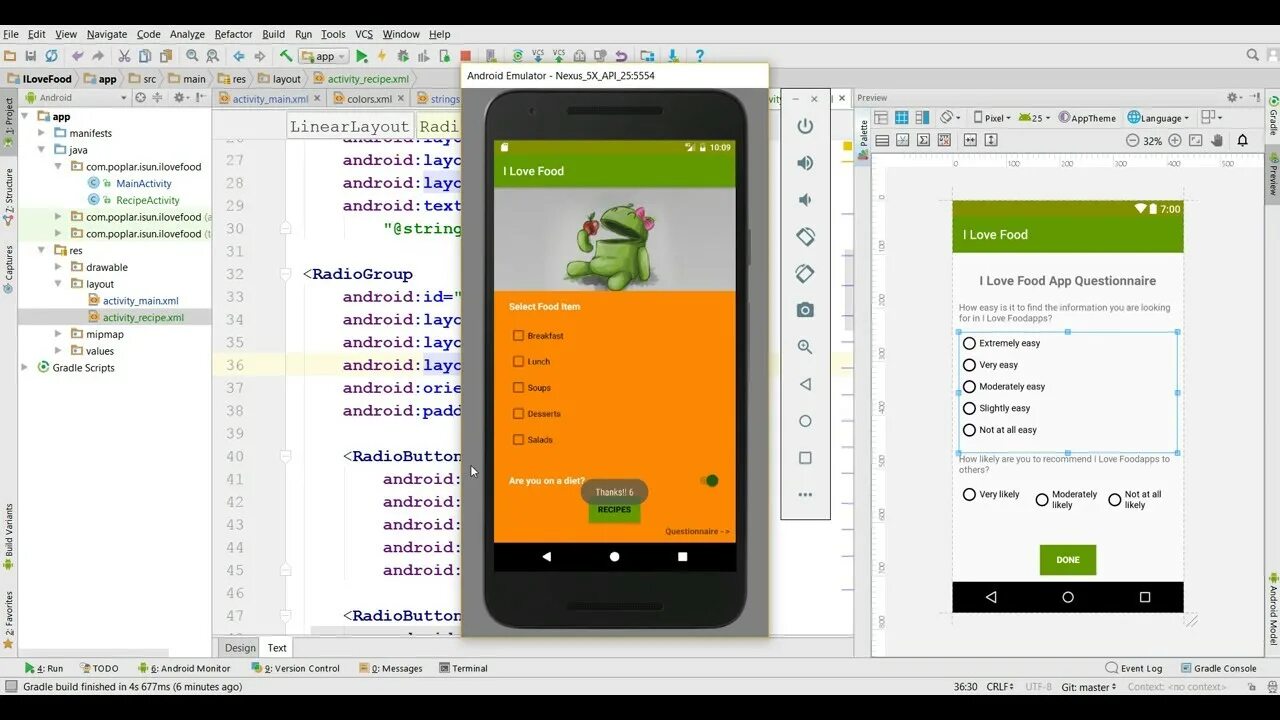Image resolution: width=1280 pixels, height=720 pixels.
Task: Switch to activity_main.xml editor tab
Action: [270, 99]
